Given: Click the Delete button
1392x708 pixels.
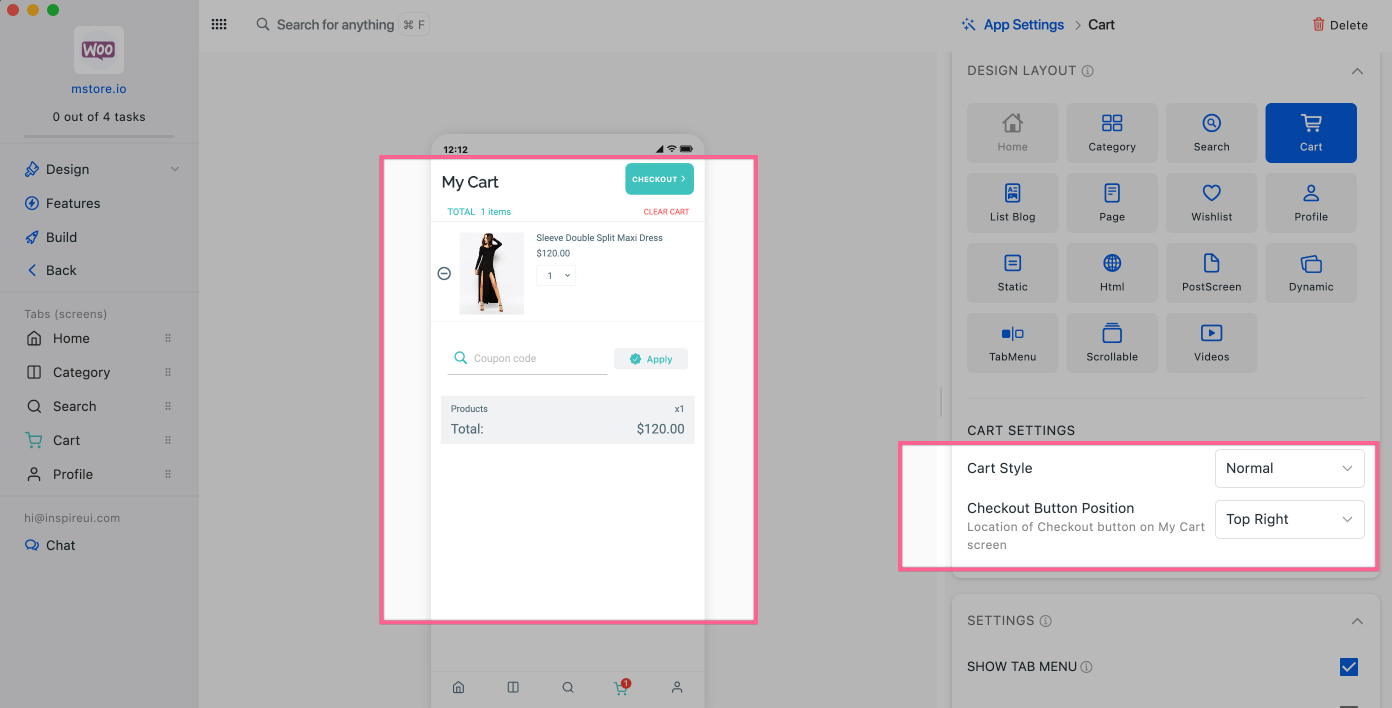Looking at the screenshot, I should [x=1340, y=25].
